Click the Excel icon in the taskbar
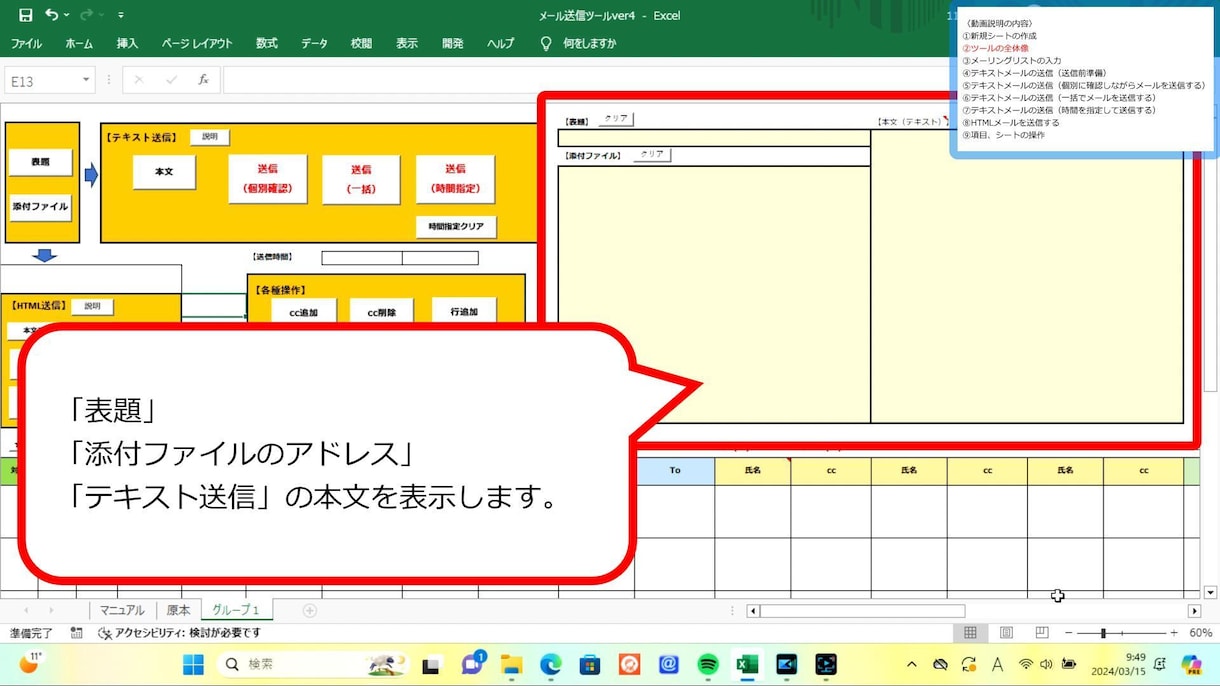Image resolution: width=1220 pixels, height=686 pixels. [x=747, y=664]
